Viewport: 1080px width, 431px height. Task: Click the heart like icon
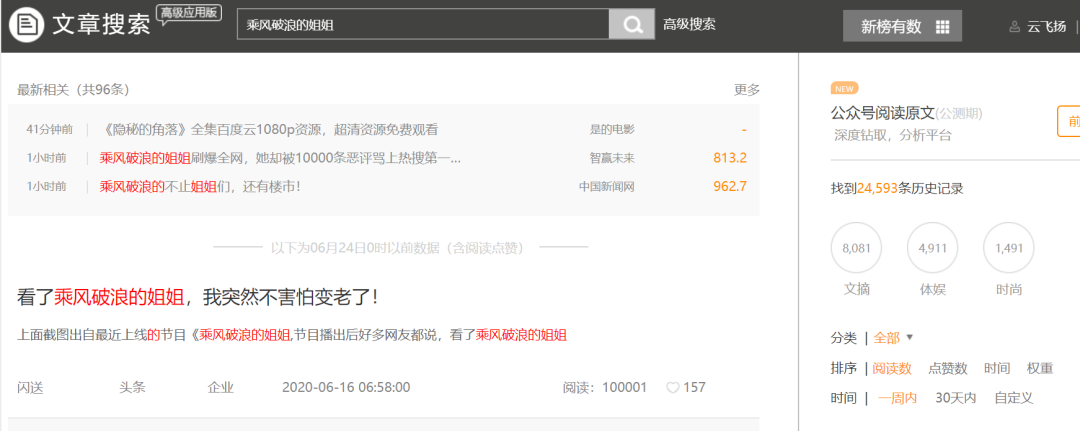(673, 388)
